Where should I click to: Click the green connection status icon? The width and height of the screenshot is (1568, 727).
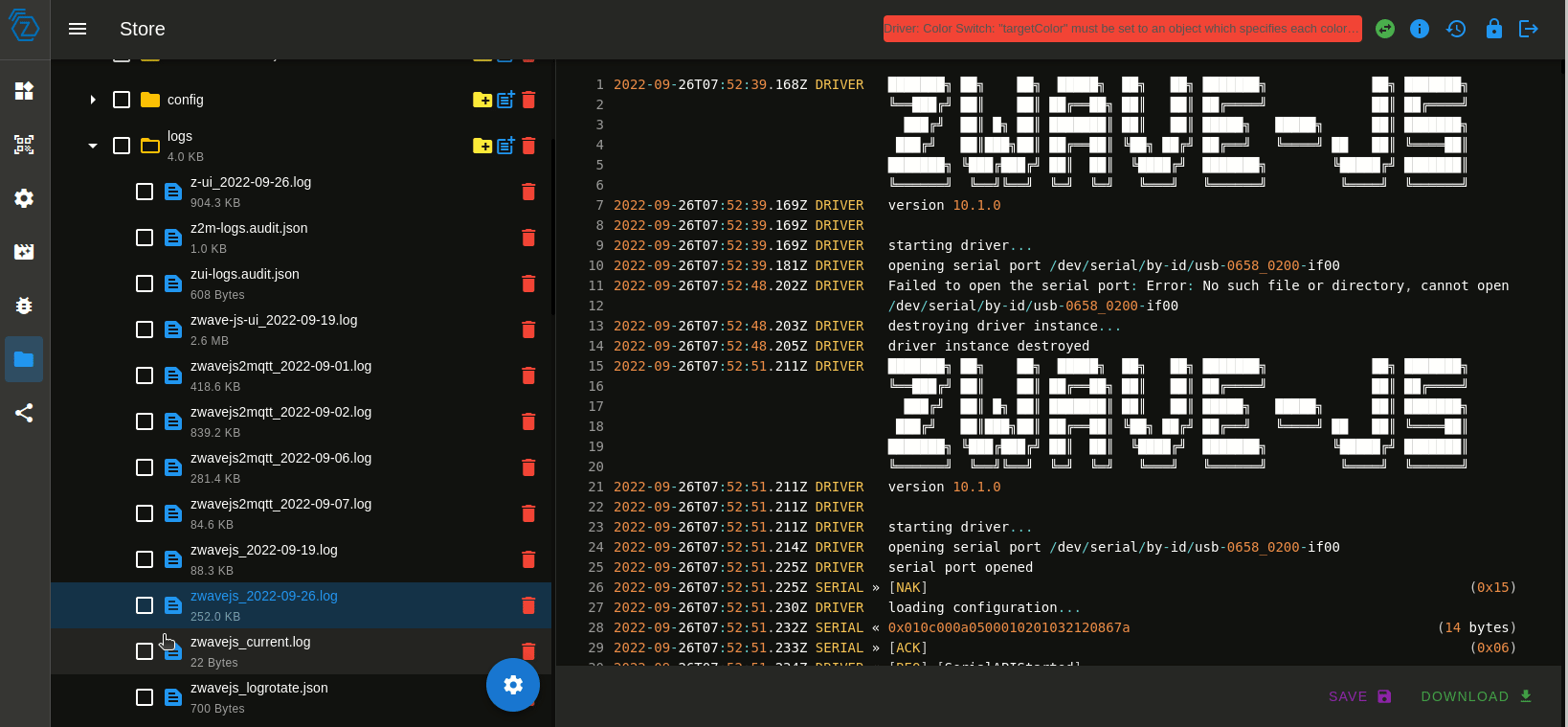tap(1385, 29)
